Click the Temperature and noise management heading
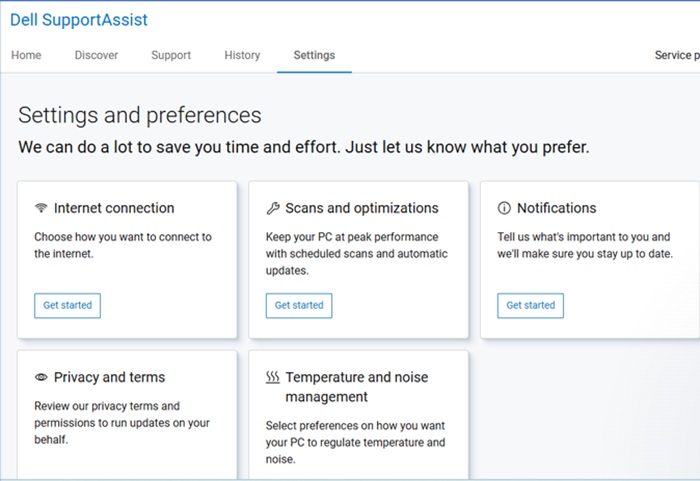Screen dimensions: 700x481 click(x=357, y=387)
